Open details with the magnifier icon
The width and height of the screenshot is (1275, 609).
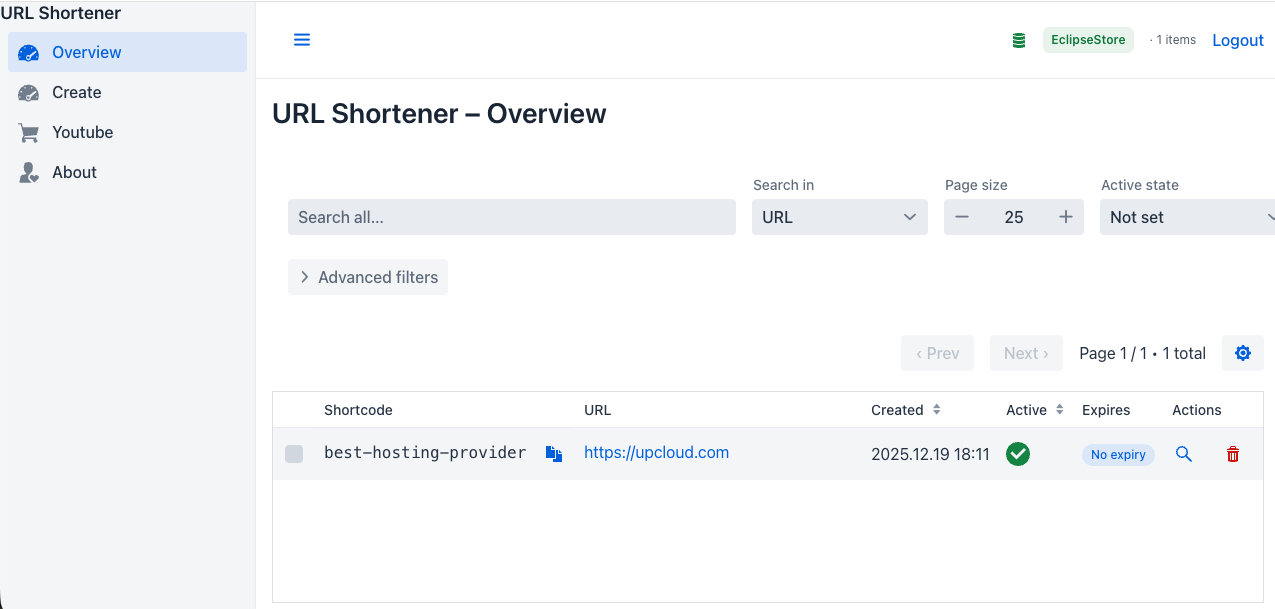coord(1184,454)
